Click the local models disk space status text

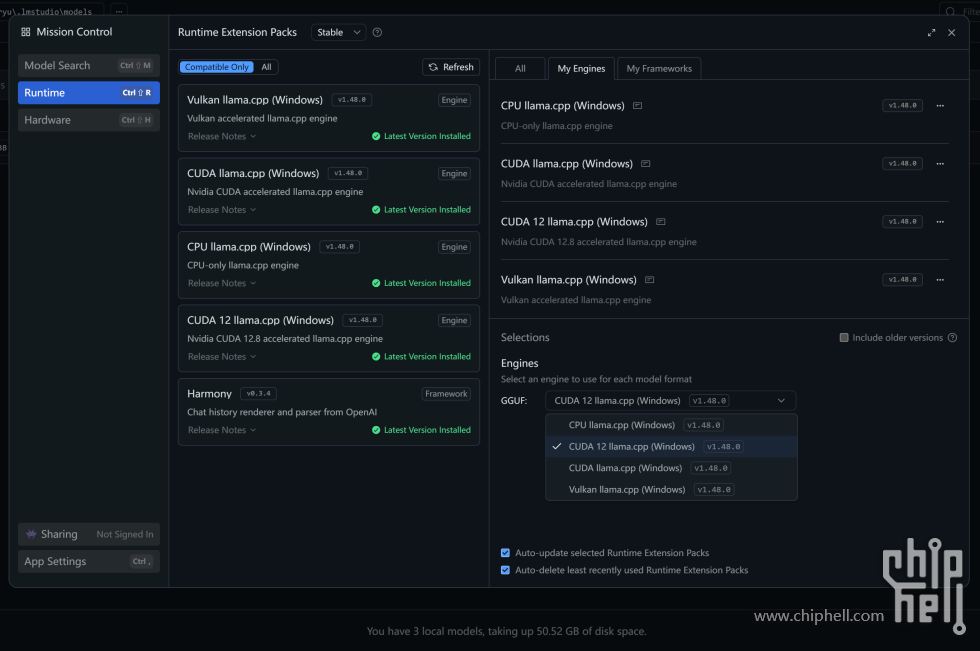(506, 631)
